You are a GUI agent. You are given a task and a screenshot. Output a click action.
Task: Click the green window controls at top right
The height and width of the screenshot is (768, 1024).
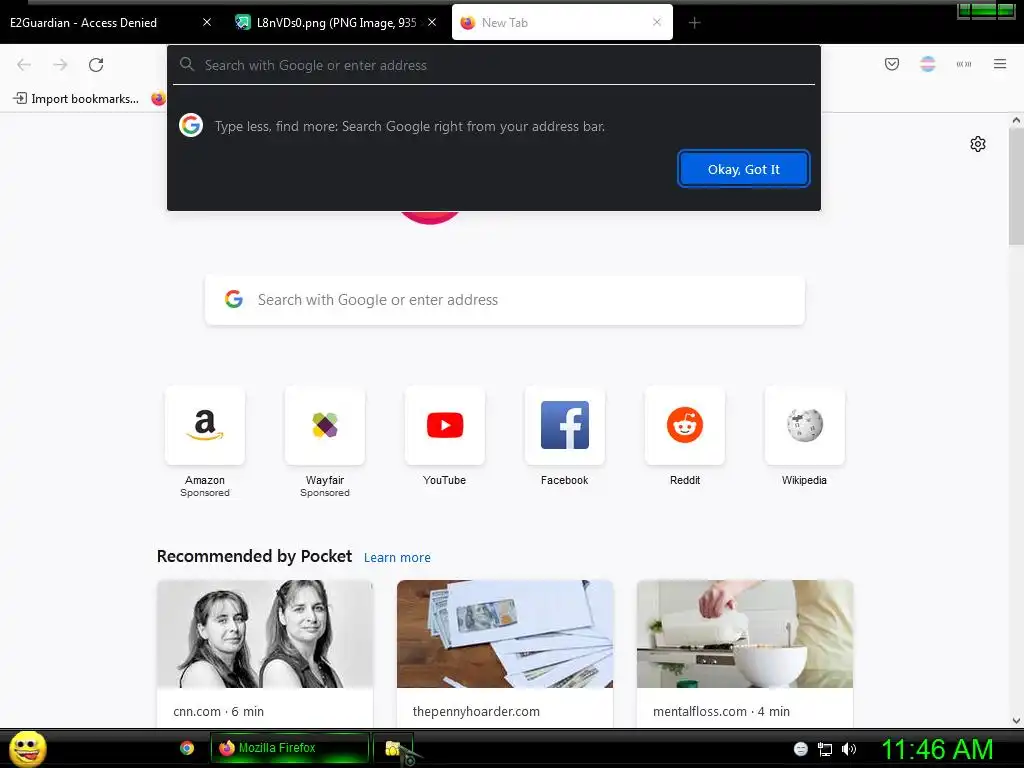coord(985,10)
